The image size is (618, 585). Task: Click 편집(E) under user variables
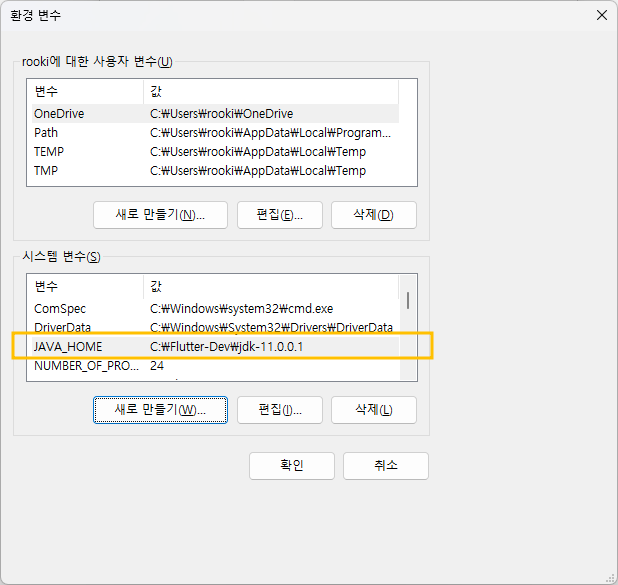pyautogui.click(x=280, y=215)
